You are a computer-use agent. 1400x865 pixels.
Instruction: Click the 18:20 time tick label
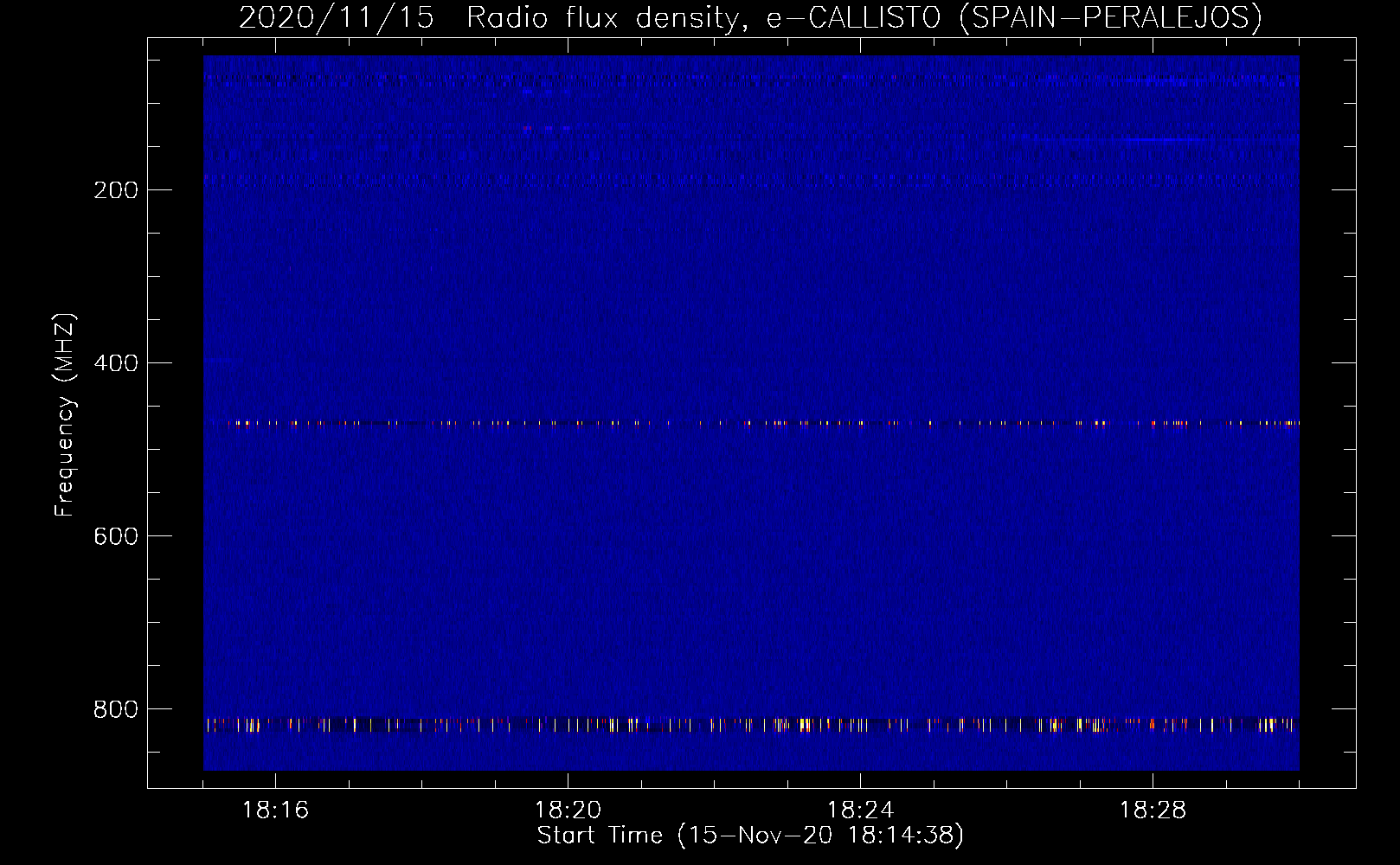pos(568,811)
